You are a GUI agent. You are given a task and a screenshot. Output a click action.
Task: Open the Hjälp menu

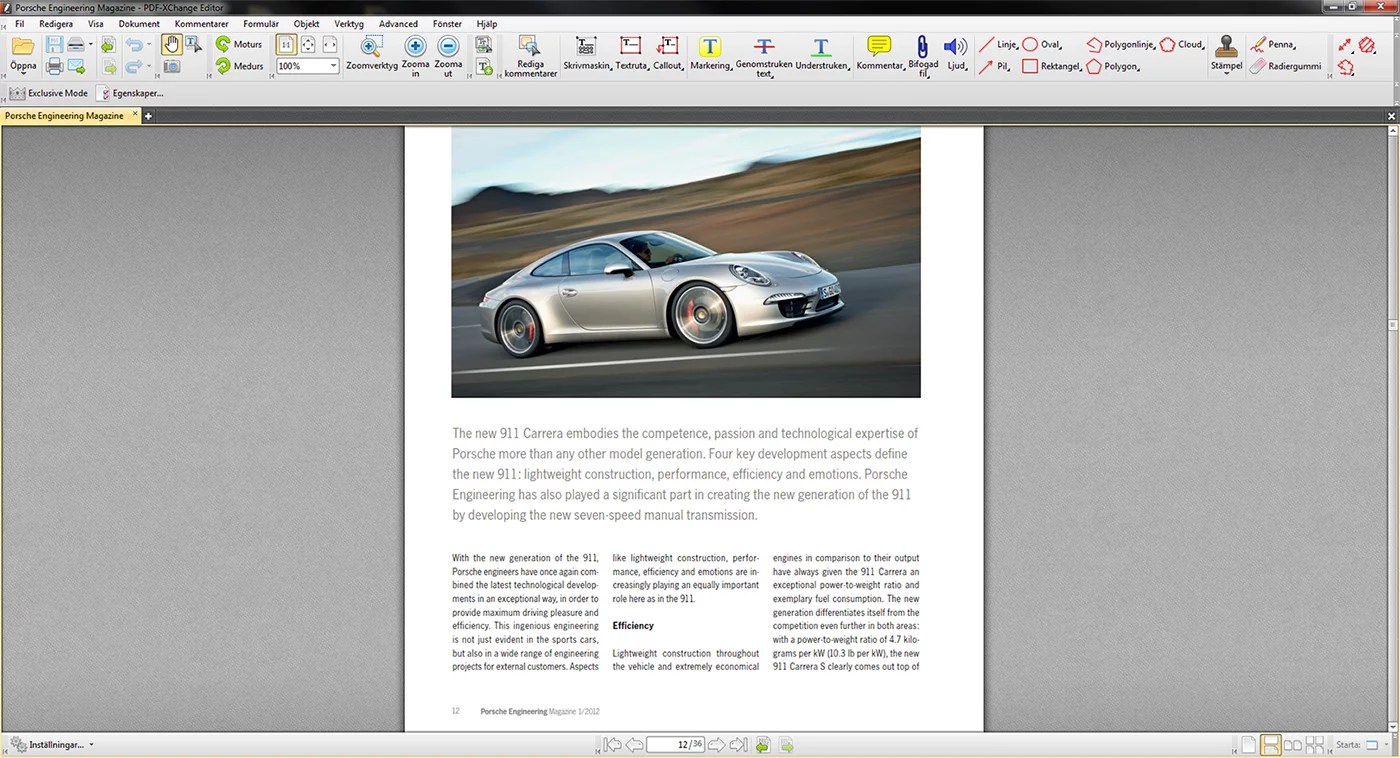coord(487,23)
